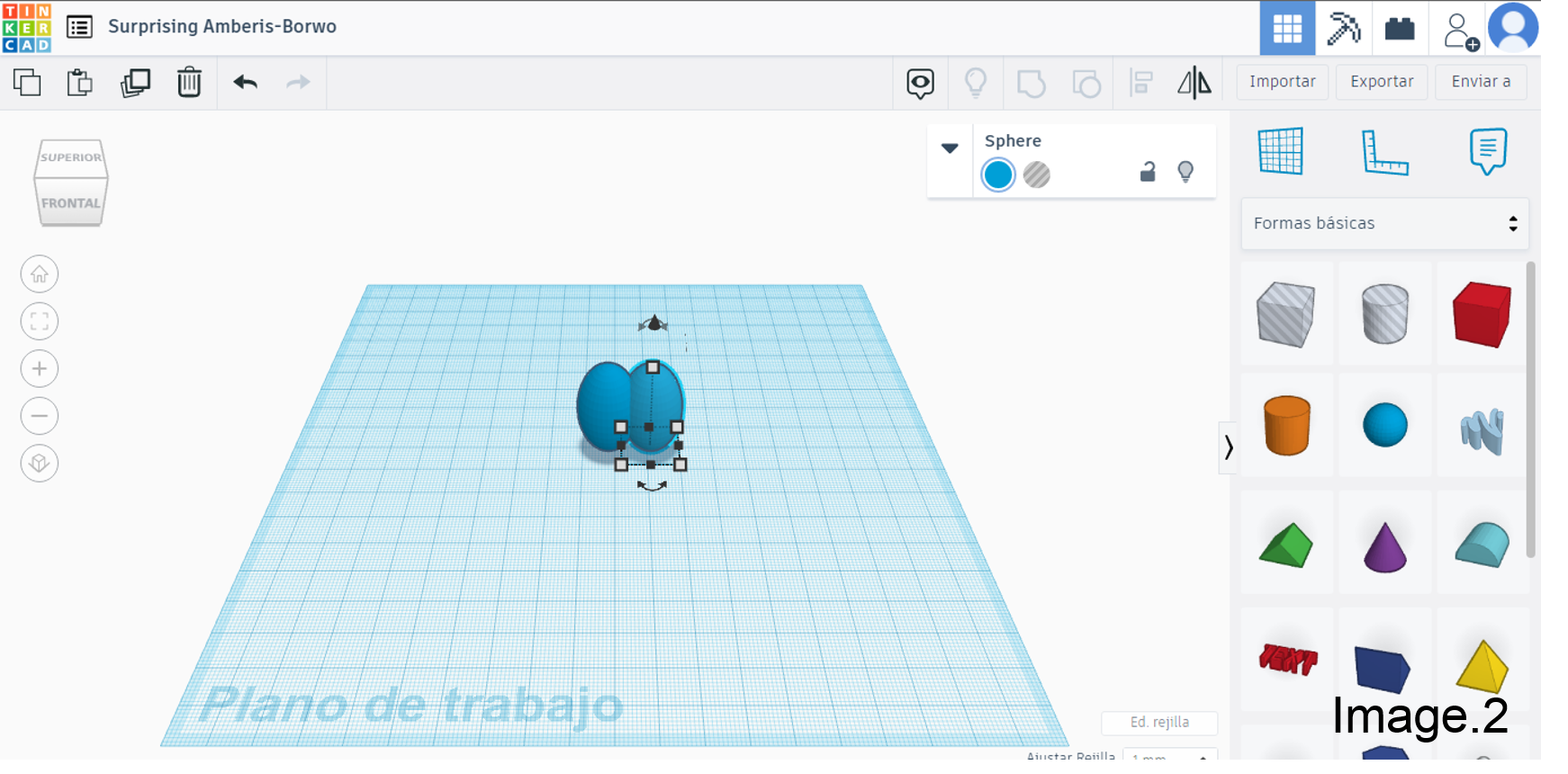Pick the blue sphere shape
1568x774 pixels.
click(1384, 425)
